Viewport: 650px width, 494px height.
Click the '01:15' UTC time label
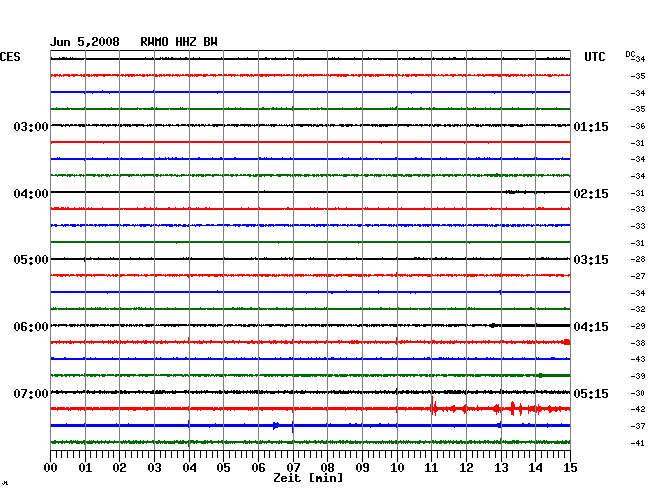(x=591, y=126)
